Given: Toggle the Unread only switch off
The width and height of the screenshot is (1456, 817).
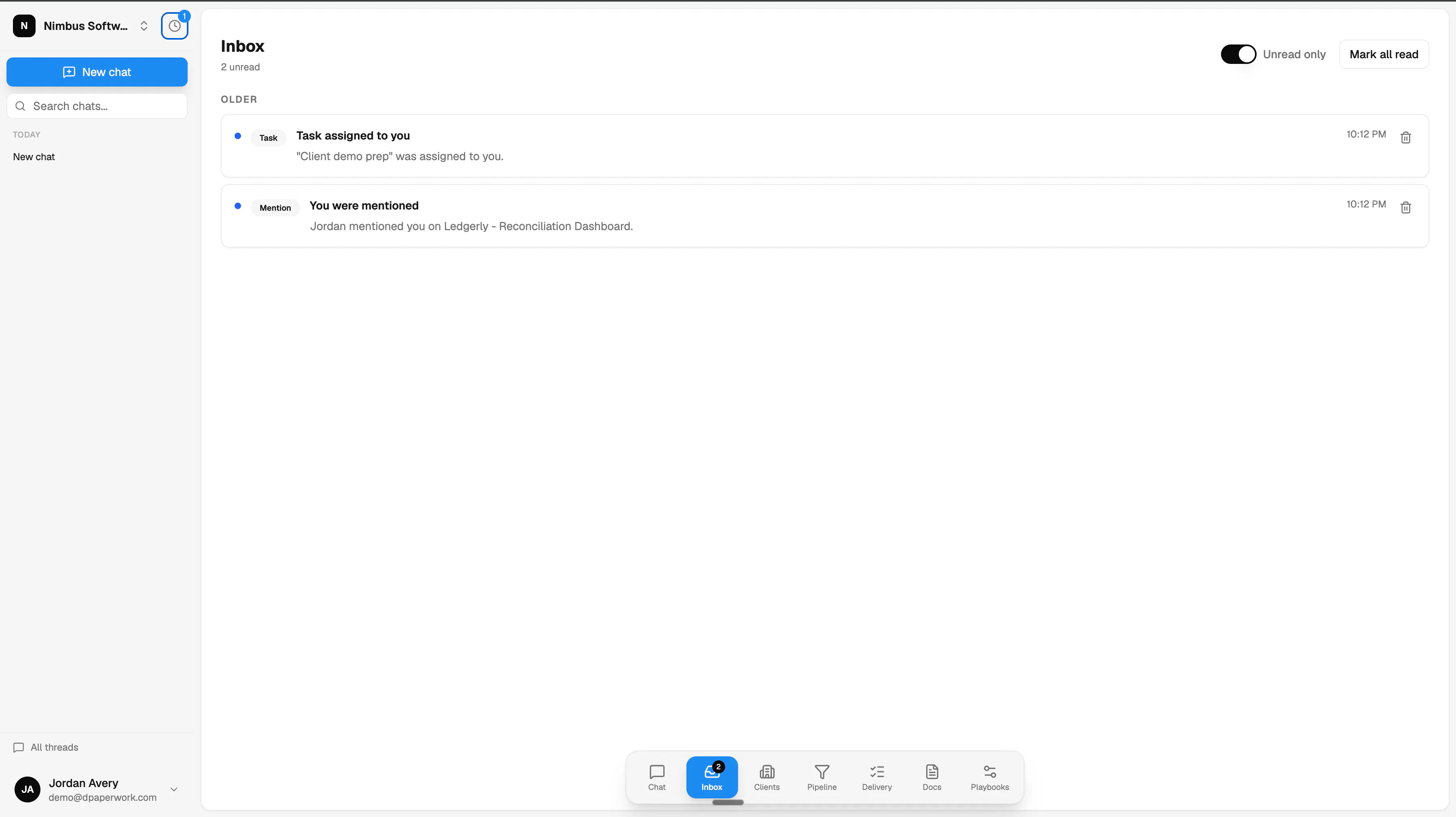Looking at the screenshot, I should pos(1238,54).
